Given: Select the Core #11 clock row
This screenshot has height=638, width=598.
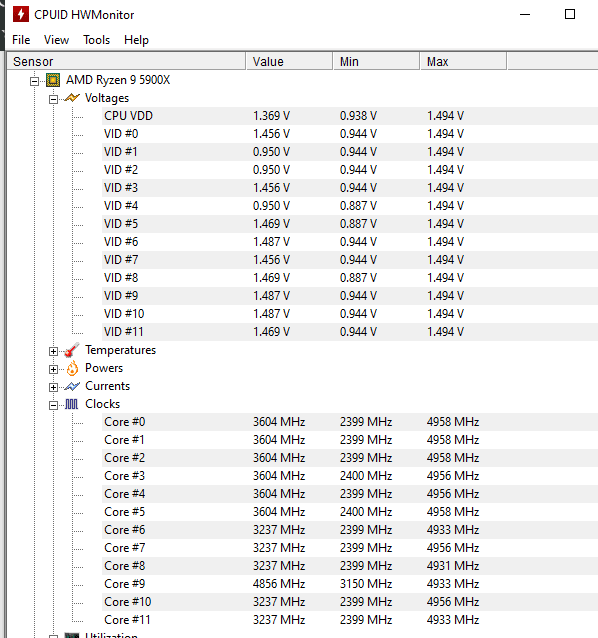Looking at the screenshot, I should 350,620.
